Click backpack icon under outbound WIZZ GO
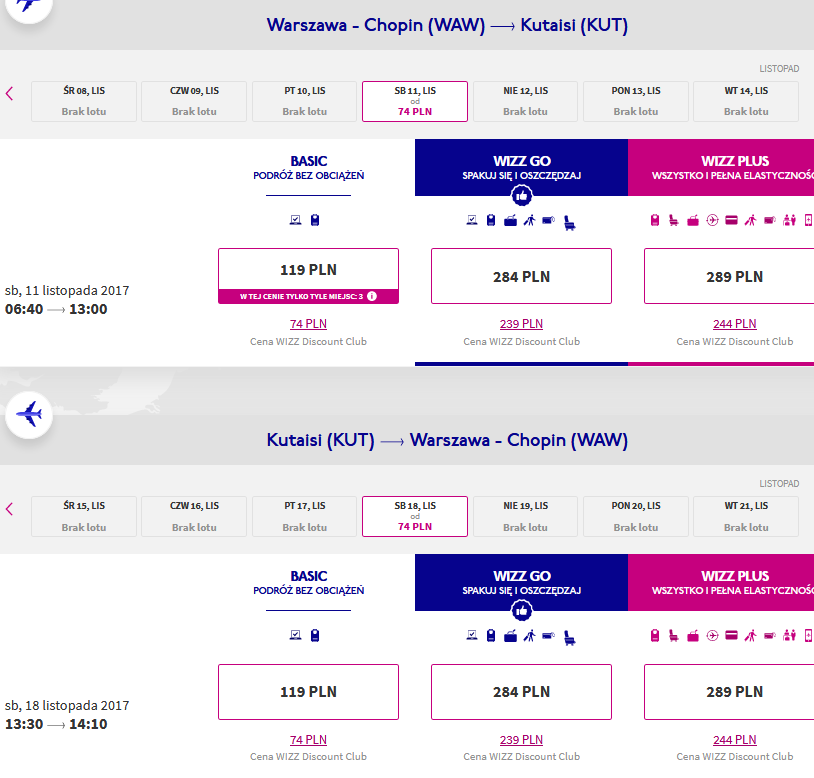 tap(491, 220)
